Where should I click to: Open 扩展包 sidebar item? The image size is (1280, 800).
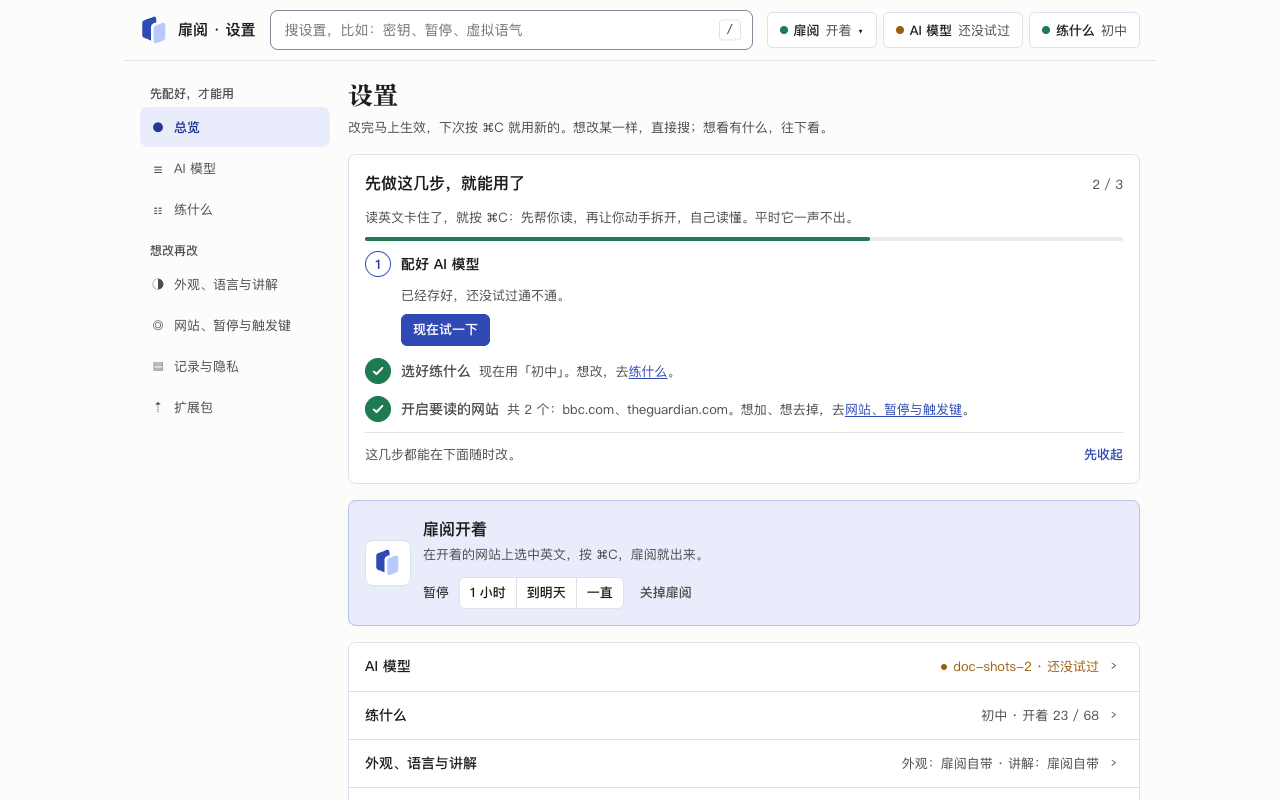click(x=235, y=407)
